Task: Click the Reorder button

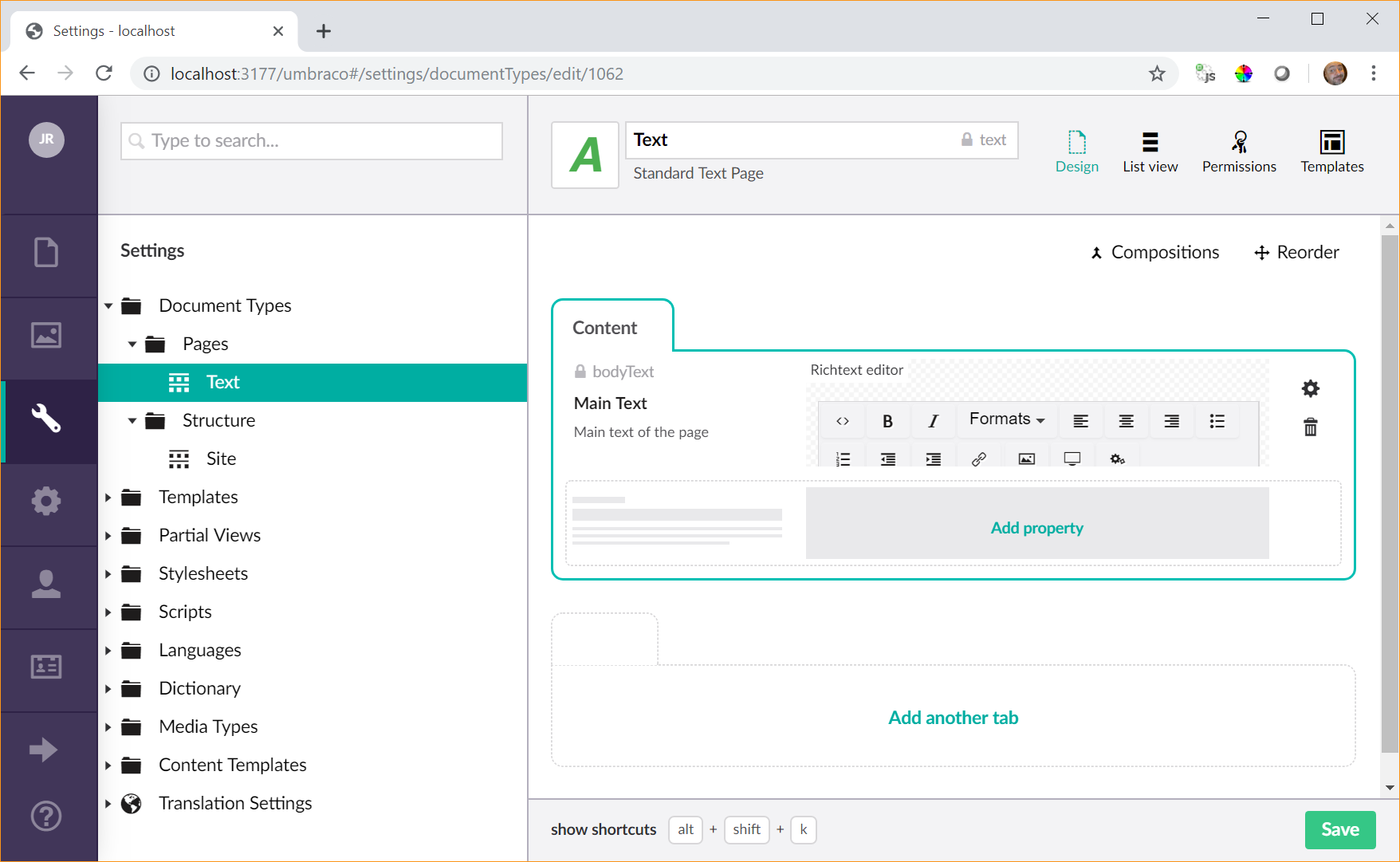Action: (1296, 252)
